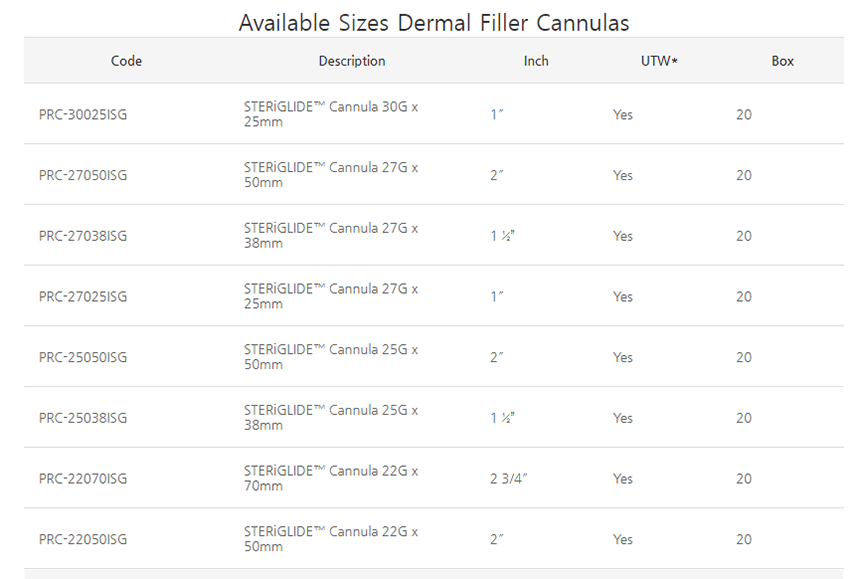Click the 2 3/4″ inch value
860x579 pixels.
[x=508, y=479]
